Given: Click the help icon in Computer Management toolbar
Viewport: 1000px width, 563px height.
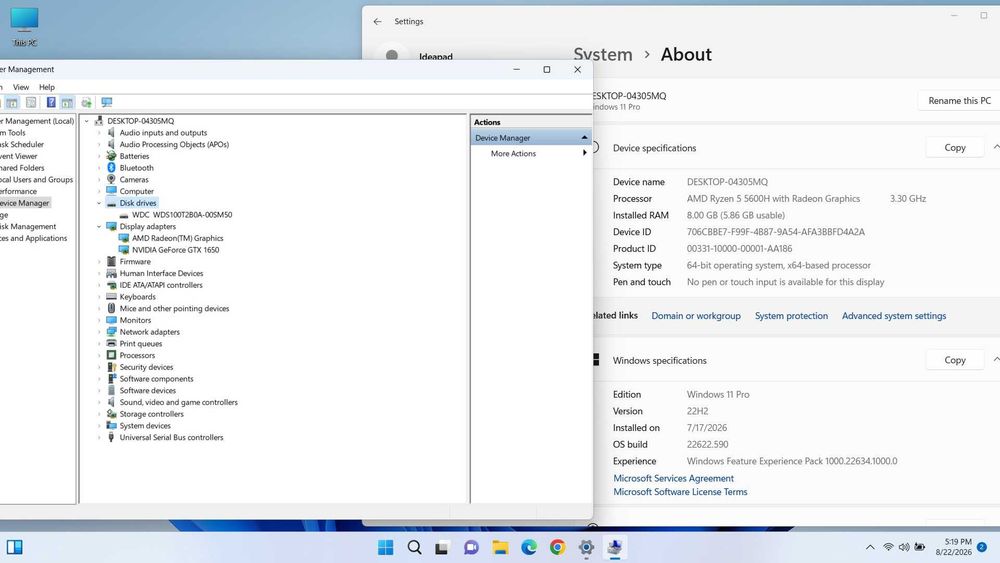Looking at the screenshot, I should 51,102.
